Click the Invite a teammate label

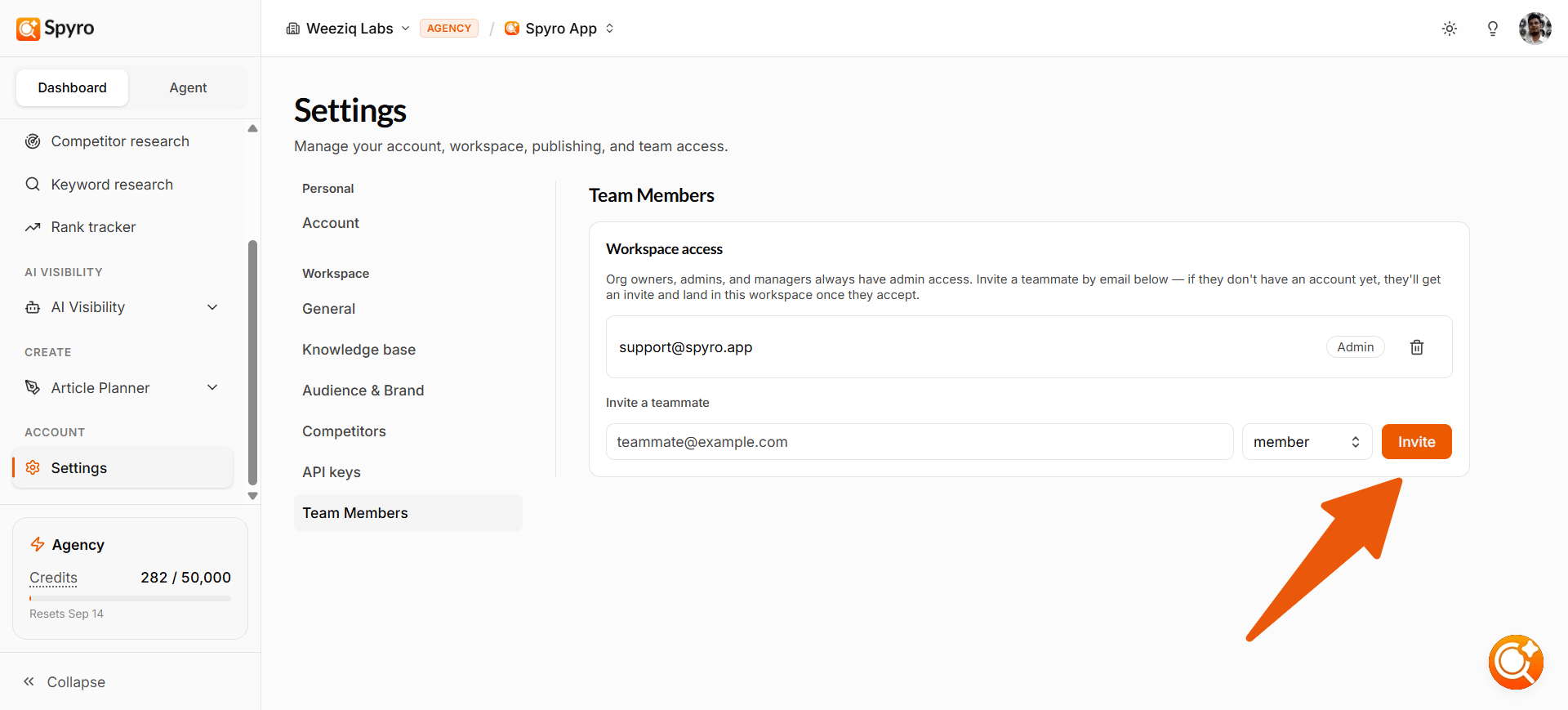[657, 403]
